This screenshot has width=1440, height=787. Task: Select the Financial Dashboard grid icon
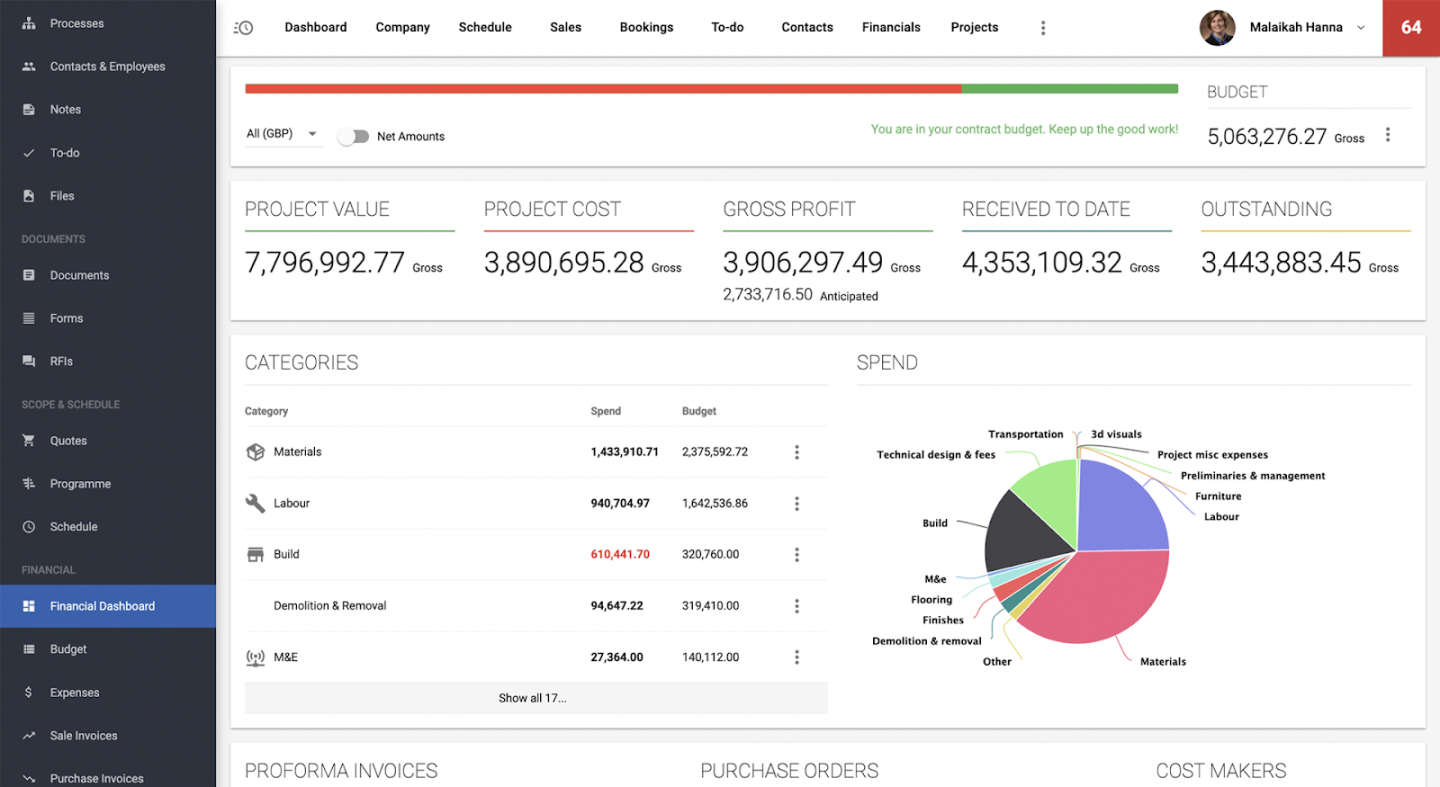click(x=29, y=606)
